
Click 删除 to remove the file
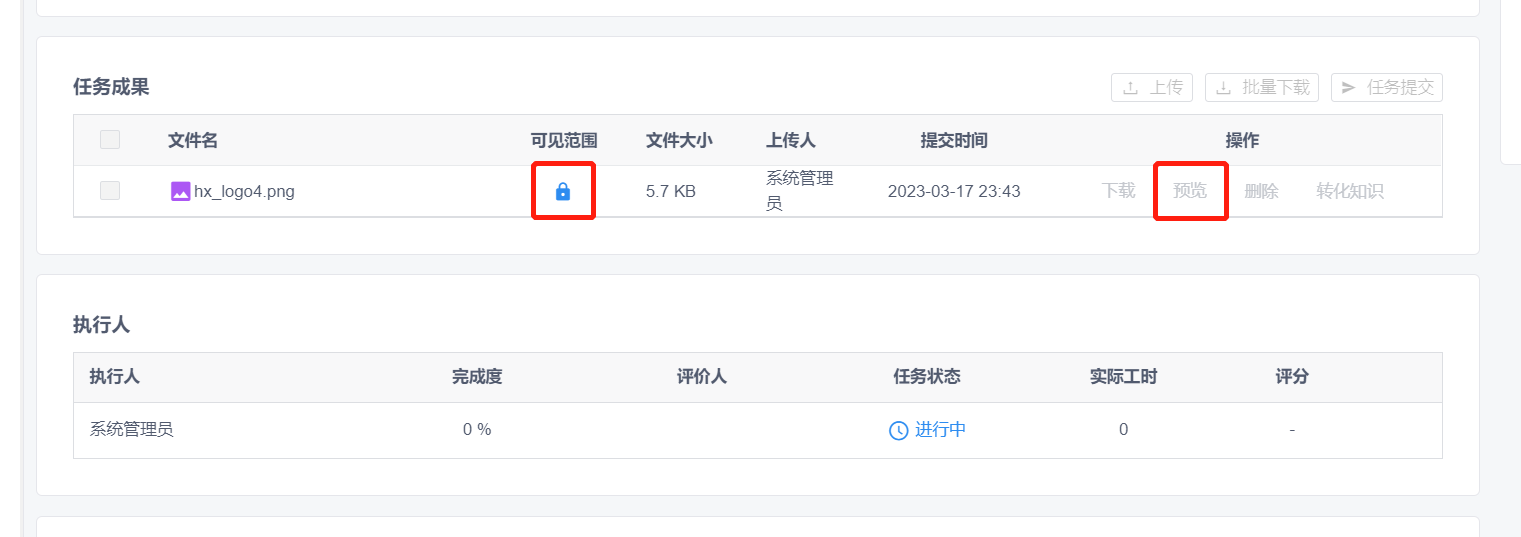1262,191
